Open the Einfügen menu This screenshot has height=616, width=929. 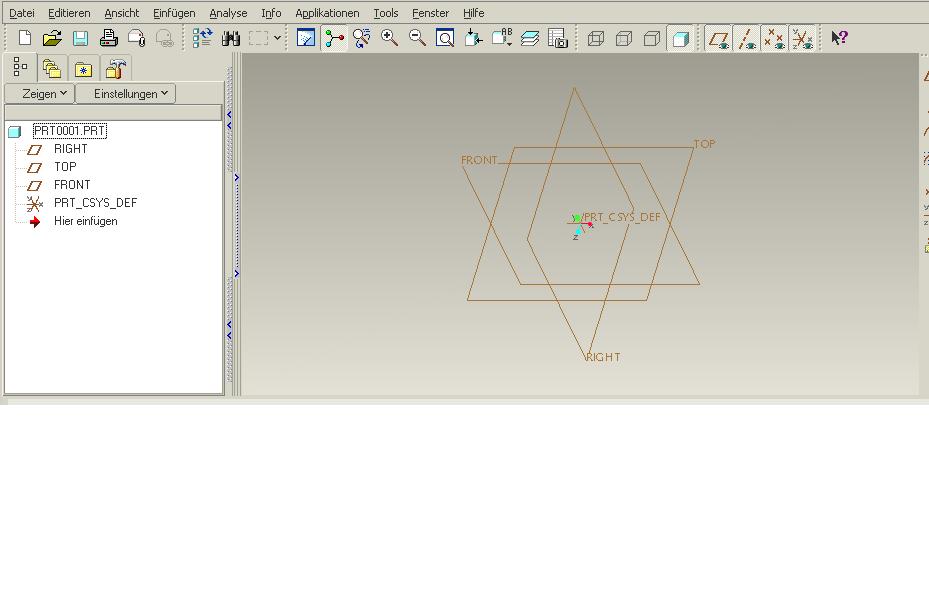[x=174, y=13]
